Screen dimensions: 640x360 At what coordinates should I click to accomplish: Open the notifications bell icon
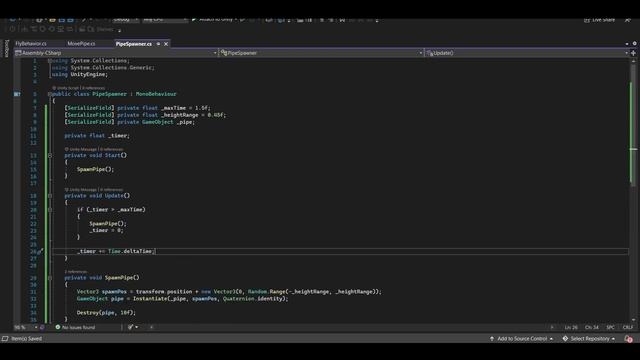[x=629, y=339]
